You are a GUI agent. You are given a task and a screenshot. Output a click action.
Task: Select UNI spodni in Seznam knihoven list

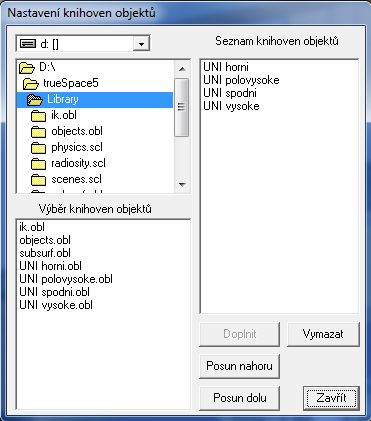230,93
